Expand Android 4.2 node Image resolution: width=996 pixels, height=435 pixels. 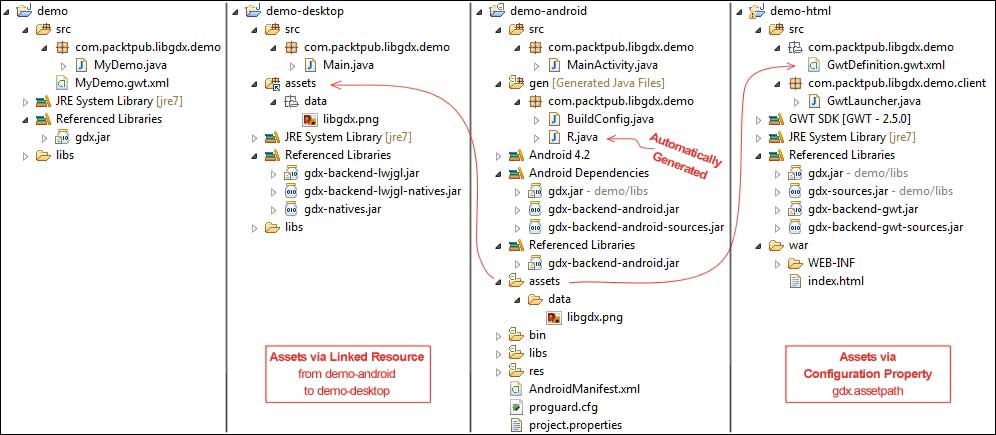498,155
